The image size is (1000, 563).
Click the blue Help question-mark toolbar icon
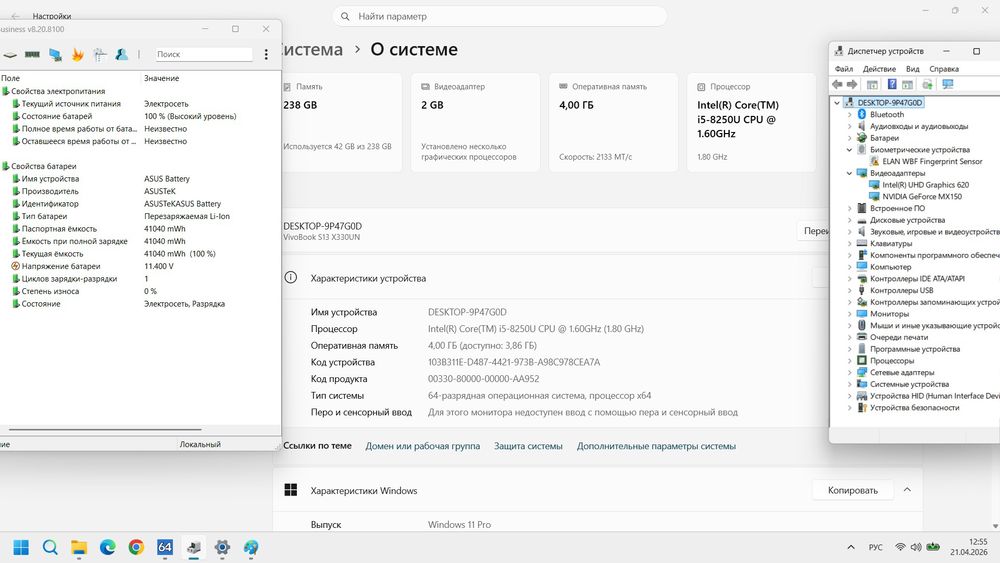(892, 84)
